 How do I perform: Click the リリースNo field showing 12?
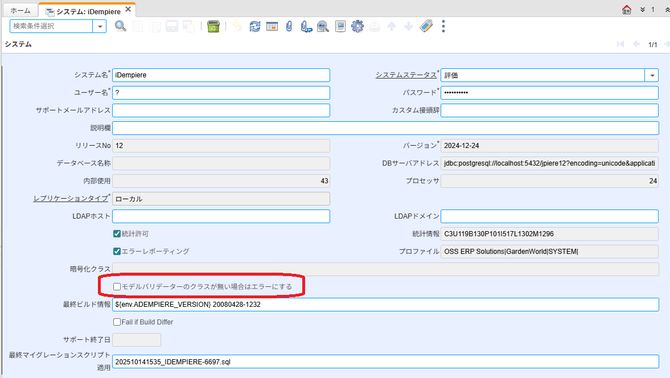[x=221, y=146]
